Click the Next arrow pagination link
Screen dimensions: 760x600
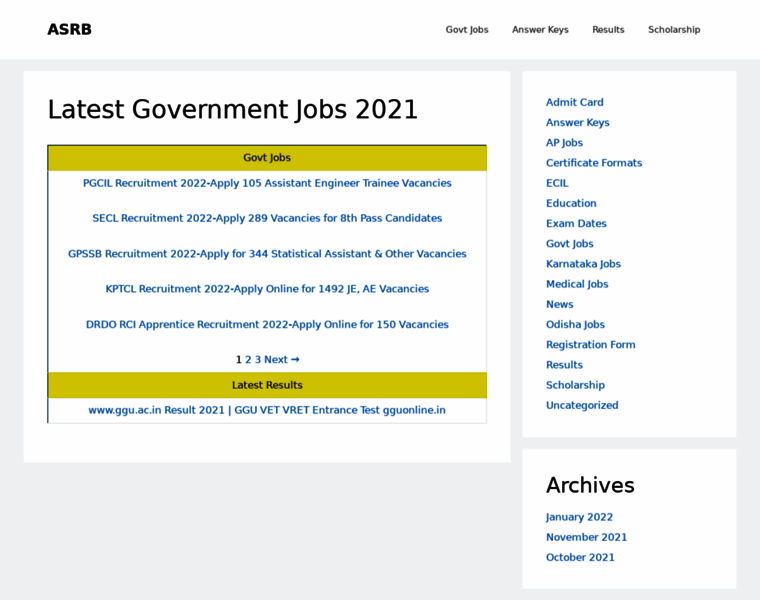pyautogui.click(x=281, y=360)
